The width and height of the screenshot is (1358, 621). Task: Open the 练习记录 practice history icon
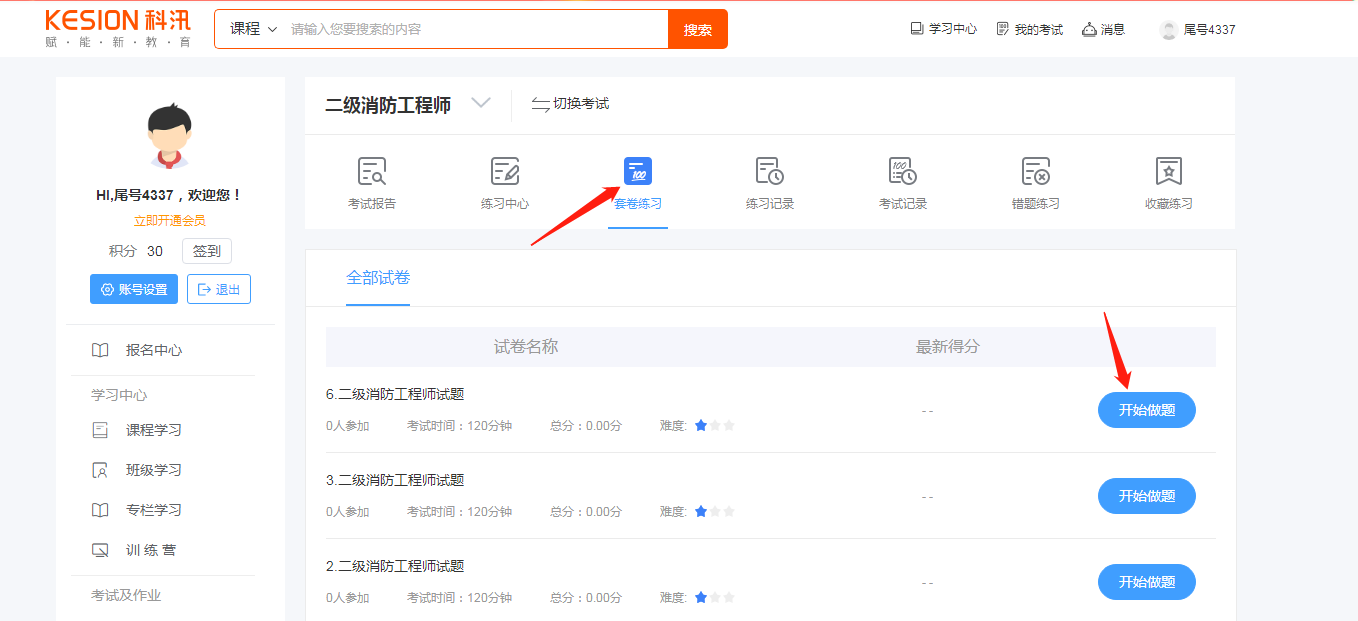point(770,172)
